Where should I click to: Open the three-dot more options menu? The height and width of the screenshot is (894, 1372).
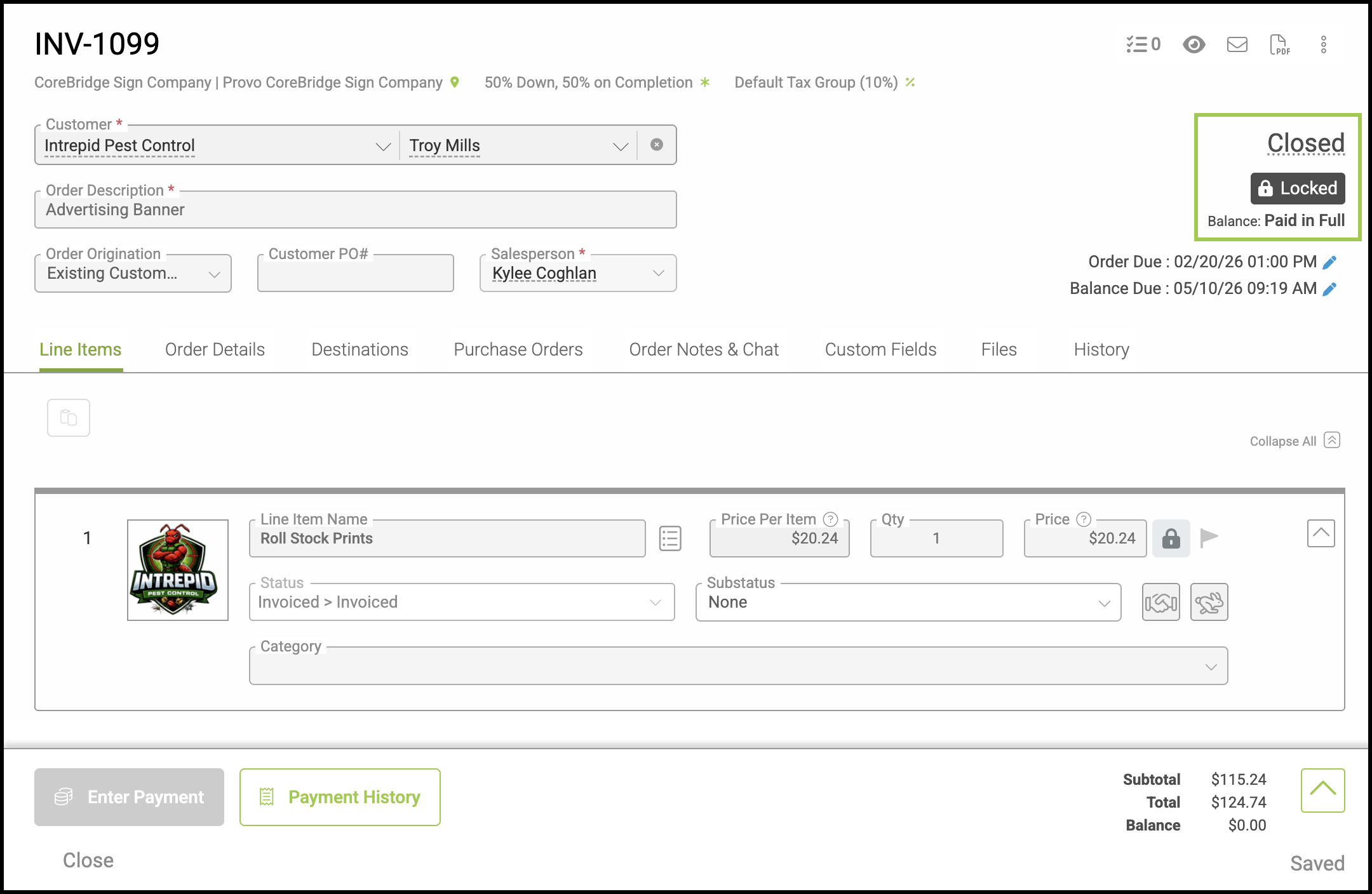tap(1324, 44)
